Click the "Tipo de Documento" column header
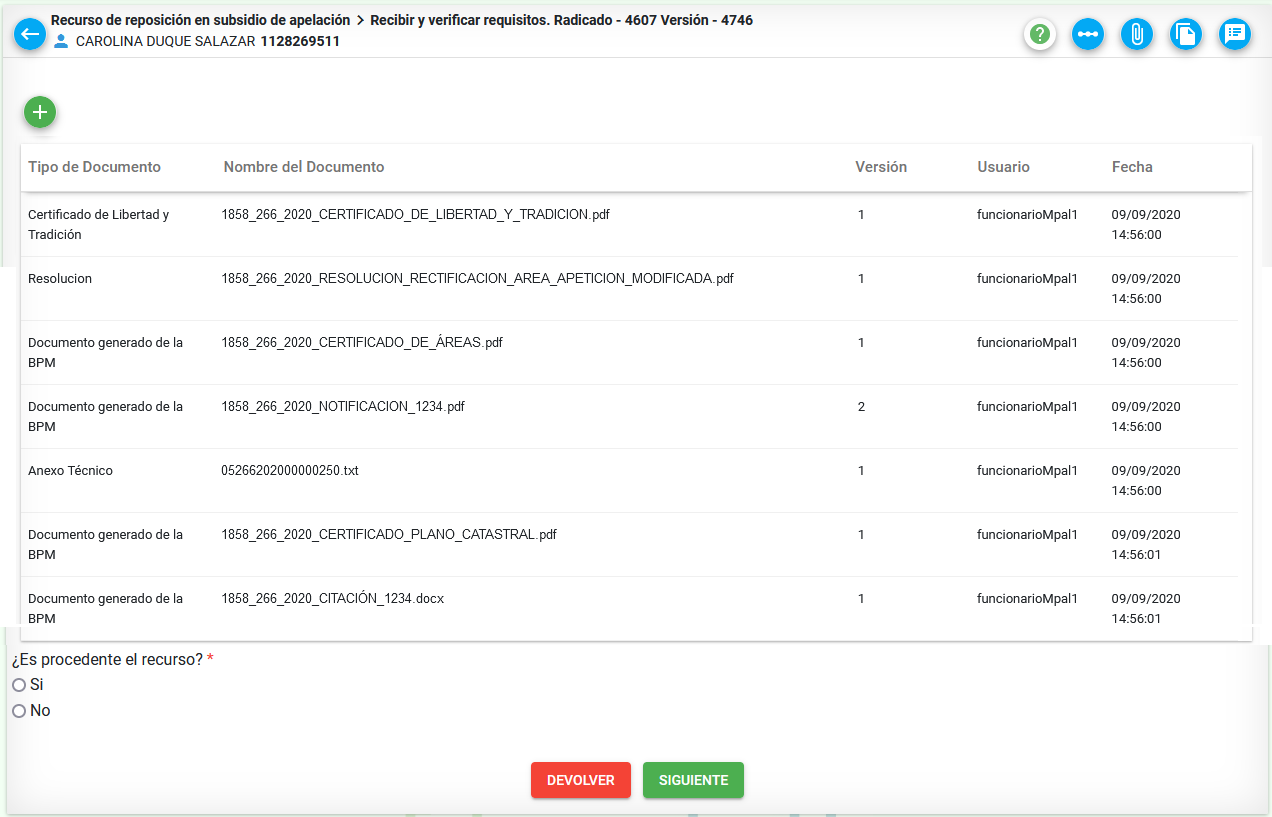 [94, 167]
